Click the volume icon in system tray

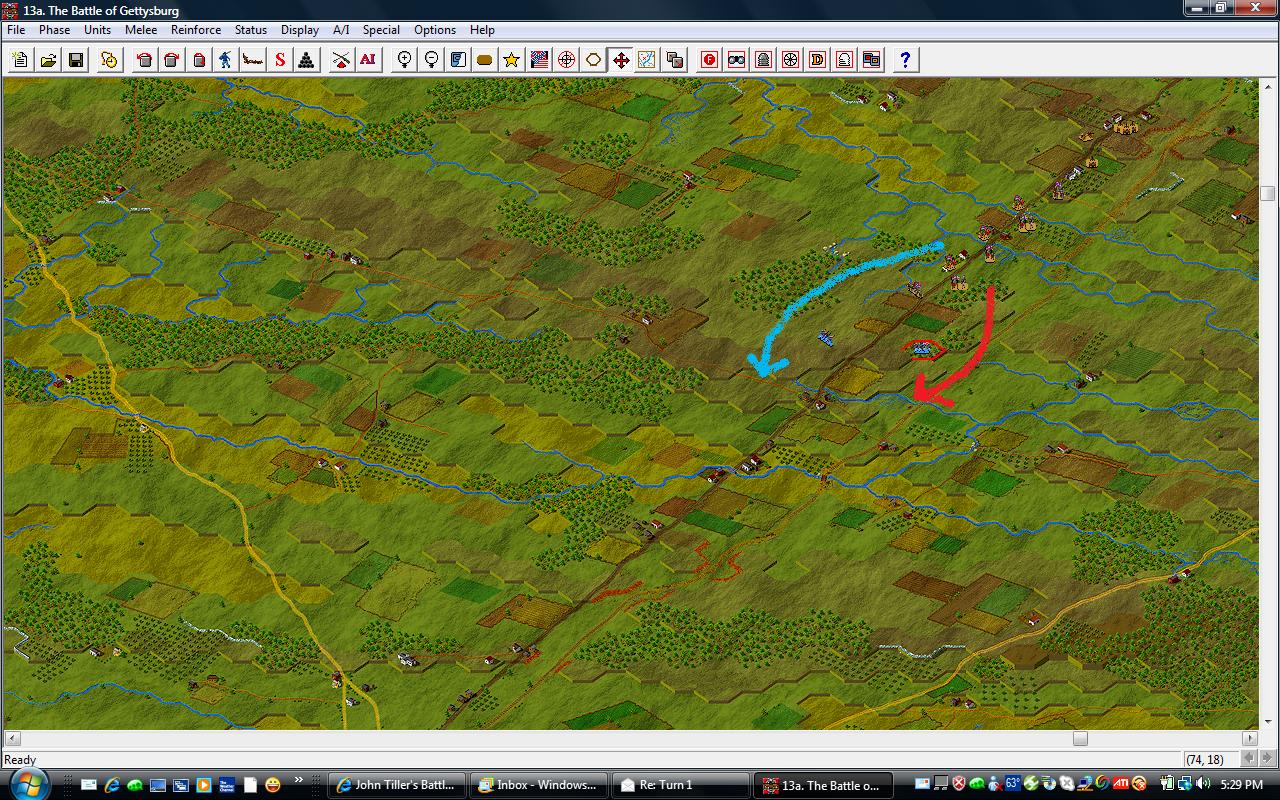tap(1203, 784)
